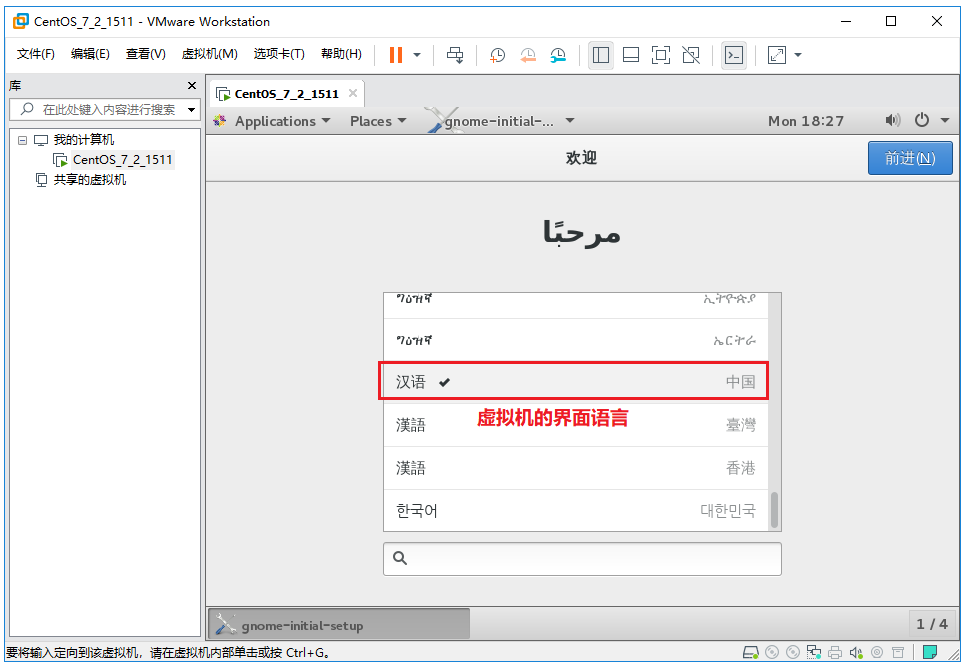
Task: Click the 前进(N) button
Action: [910, 158]
